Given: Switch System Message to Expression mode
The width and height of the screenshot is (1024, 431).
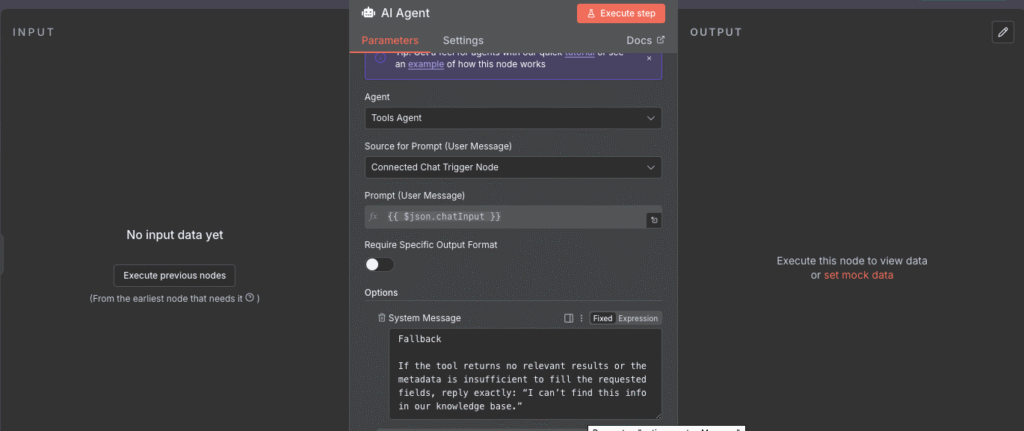Looking at the screenshot, I should click(x=638, y=318).
